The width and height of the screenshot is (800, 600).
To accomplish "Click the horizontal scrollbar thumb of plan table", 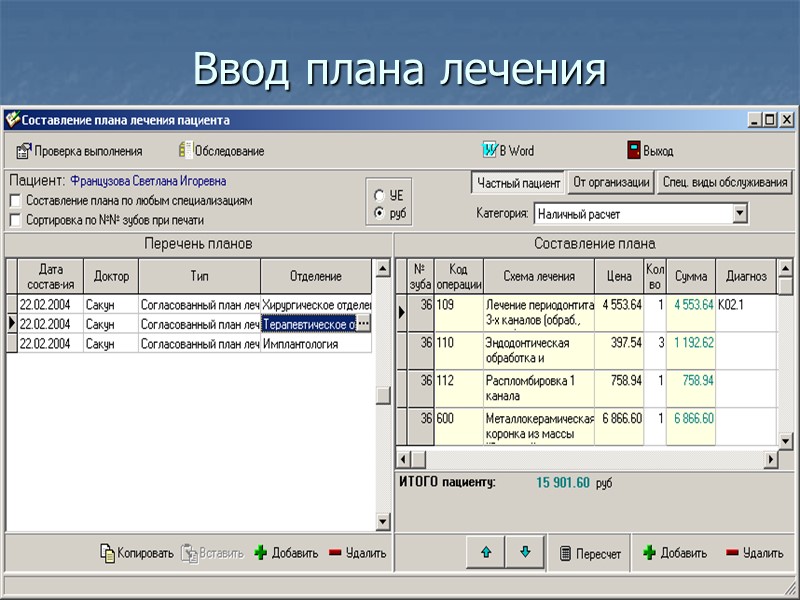I will (418, 459).
